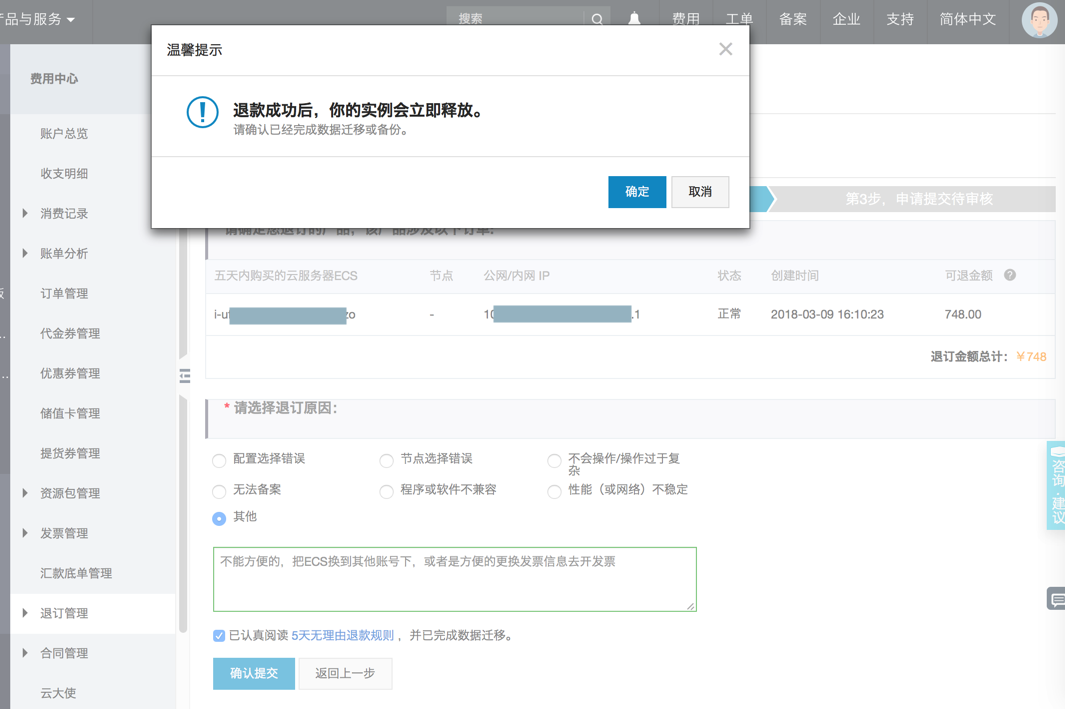Click 确认提交 submit button
Viewport: 1065px width, 709px height.
[253, 673]
